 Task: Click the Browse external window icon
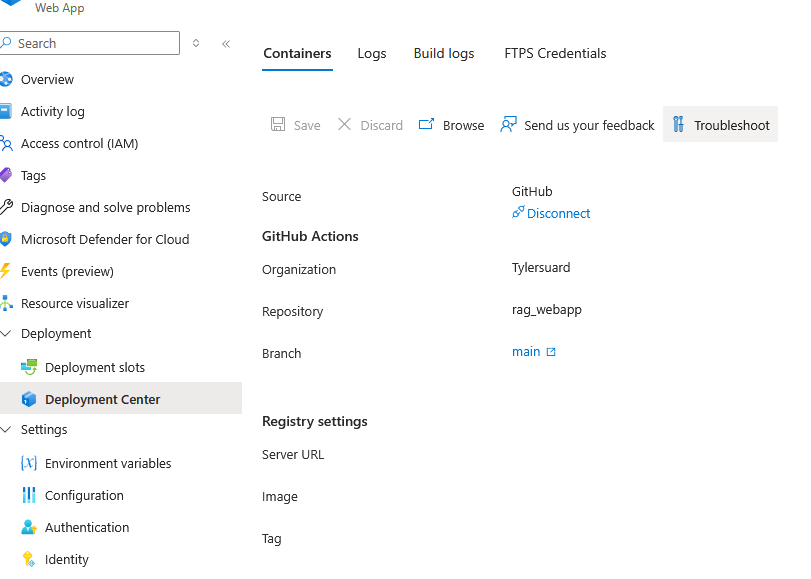[426, 124]
